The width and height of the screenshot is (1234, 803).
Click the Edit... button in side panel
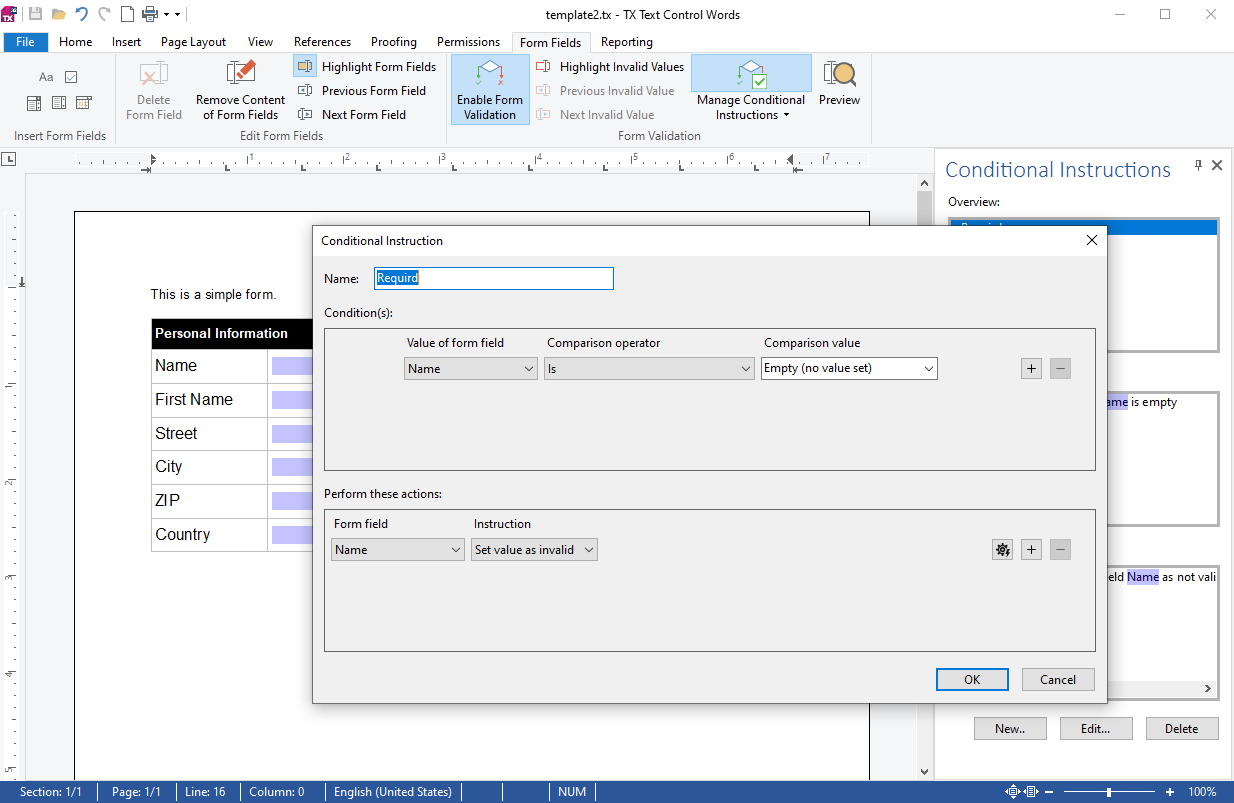tap(1096, 729)
